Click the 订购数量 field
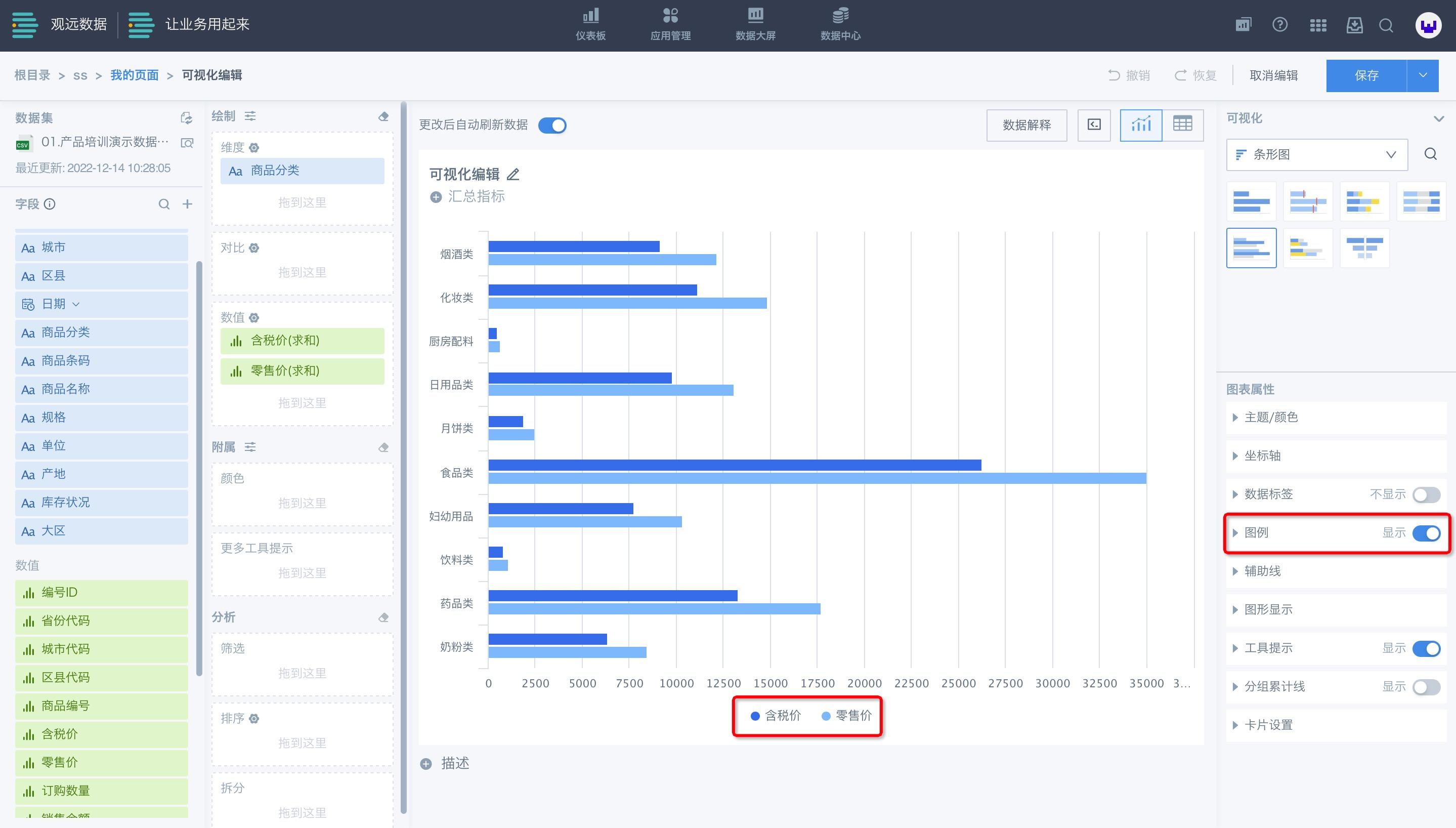 tap(102, 792)
